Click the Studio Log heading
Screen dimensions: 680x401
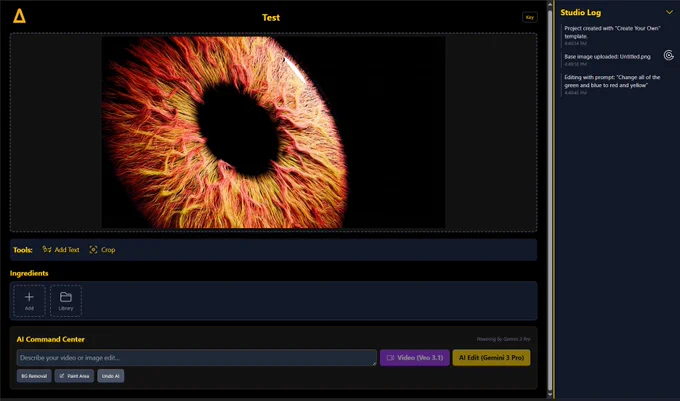point(580,13)
